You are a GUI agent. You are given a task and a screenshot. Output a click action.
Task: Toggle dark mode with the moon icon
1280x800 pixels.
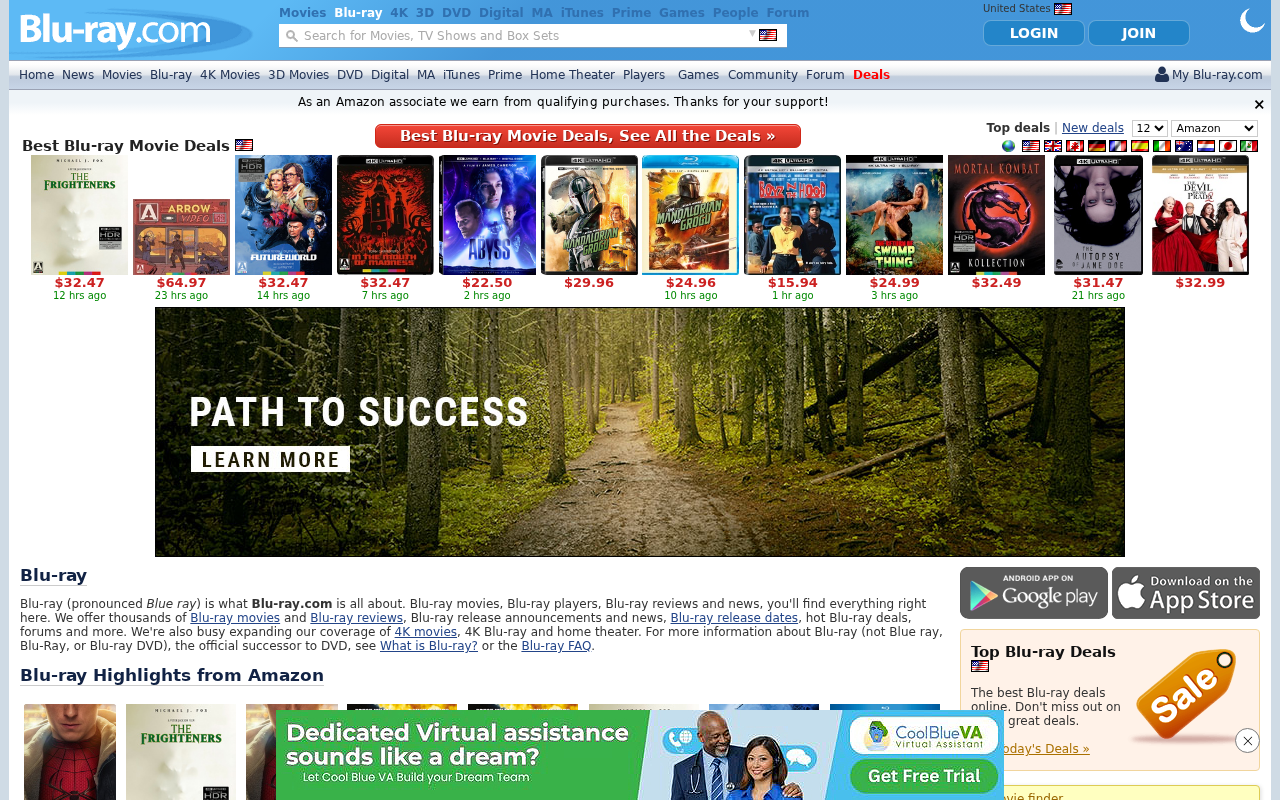1252,21
